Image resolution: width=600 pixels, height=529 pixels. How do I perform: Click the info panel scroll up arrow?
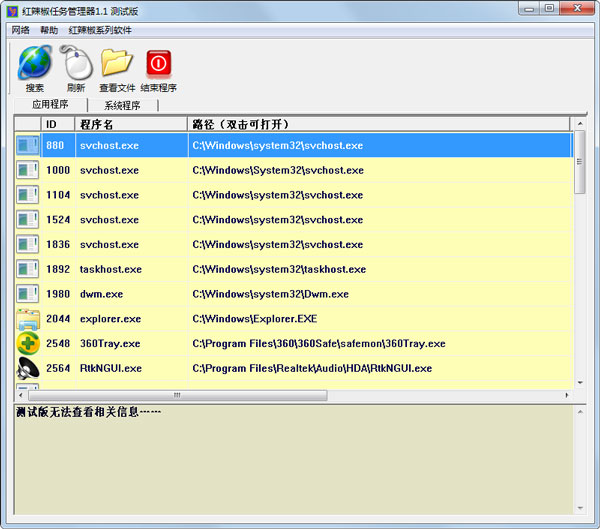pyautogui.click(x=580, y=412)
